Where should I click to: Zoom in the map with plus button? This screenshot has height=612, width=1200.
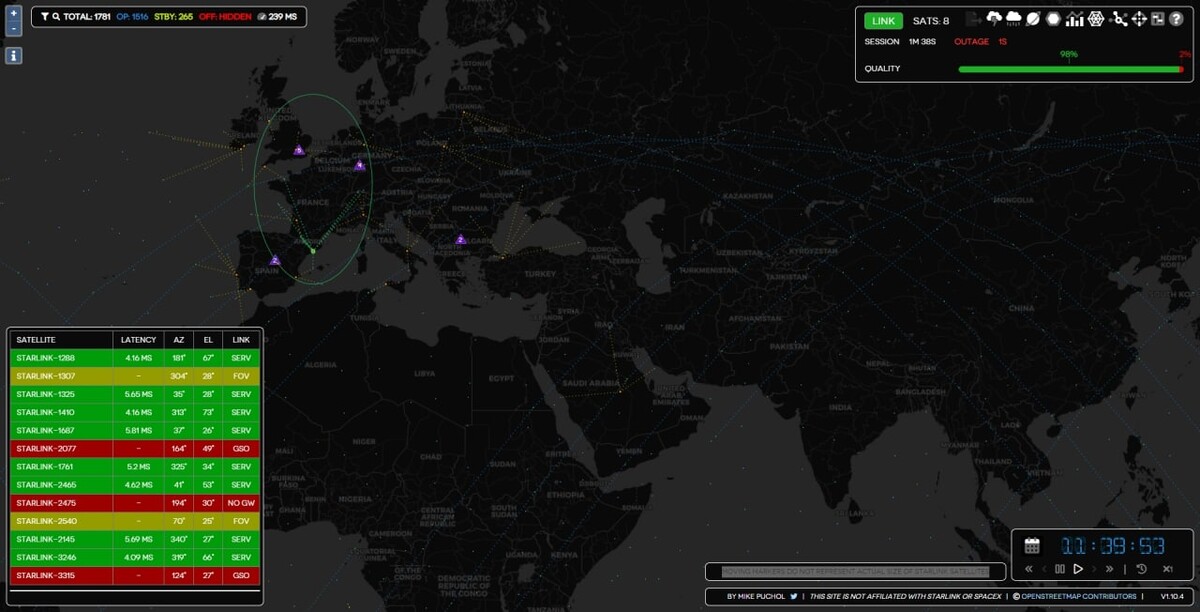click(13, 14)
